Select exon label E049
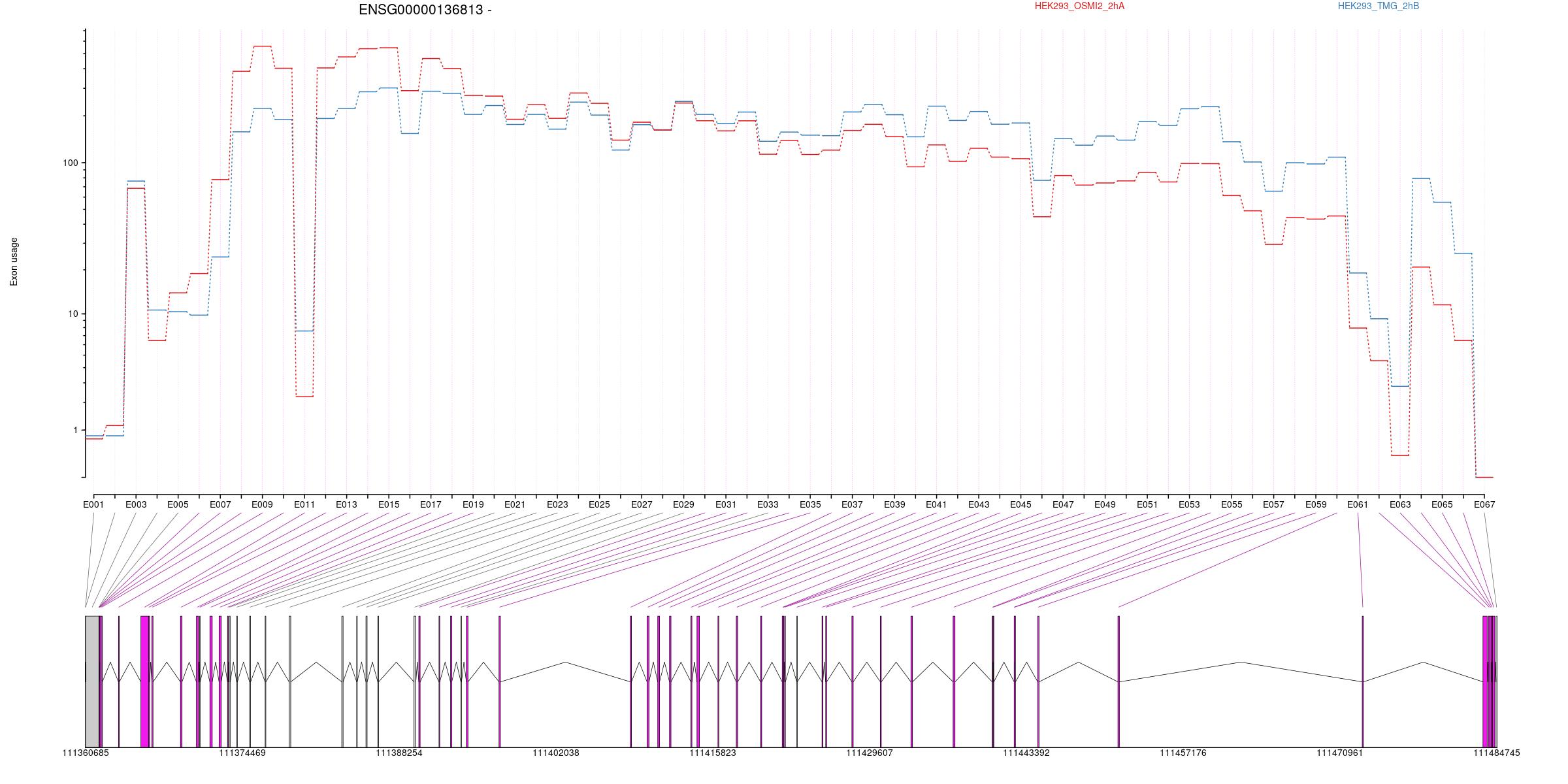This screenshot has height=784, width=1568. coord(1105,504)
